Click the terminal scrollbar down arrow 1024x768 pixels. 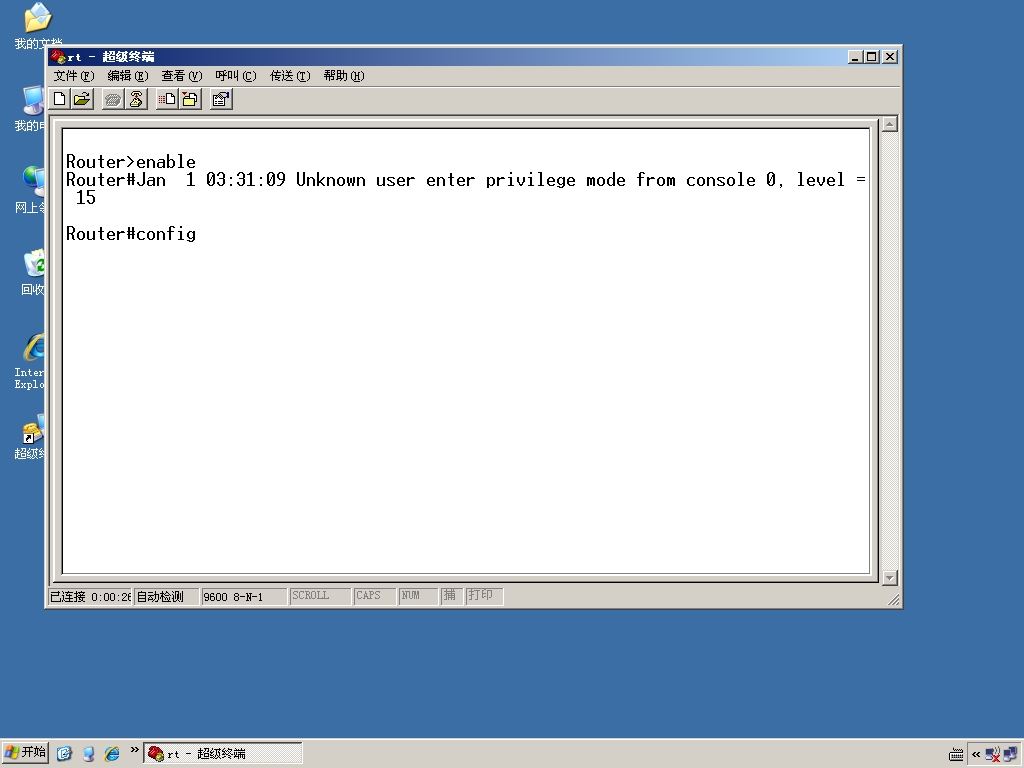tap(889, 578)
